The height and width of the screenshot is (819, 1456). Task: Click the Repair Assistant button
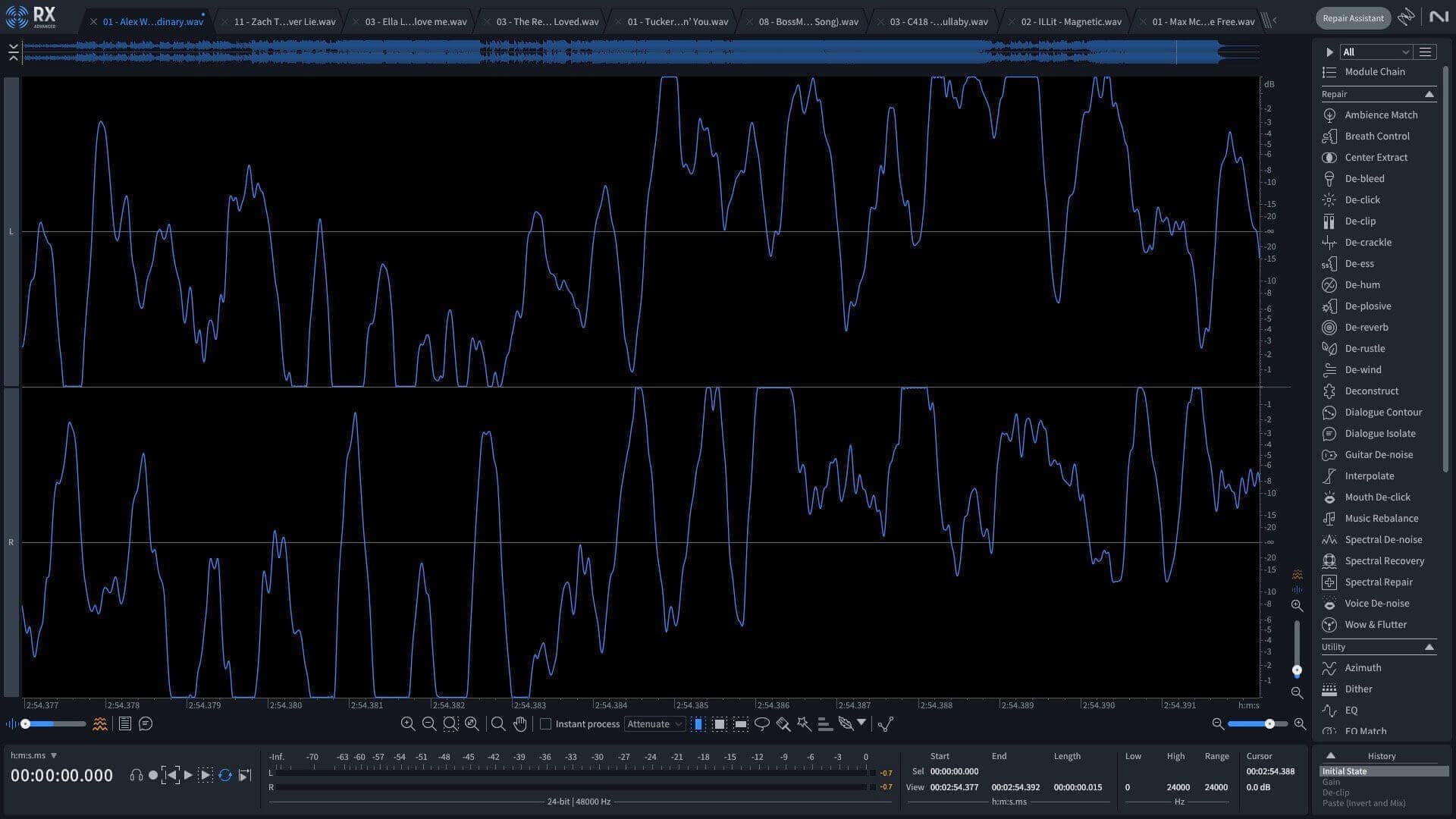pyautogui.click(x=1354, y=18)
